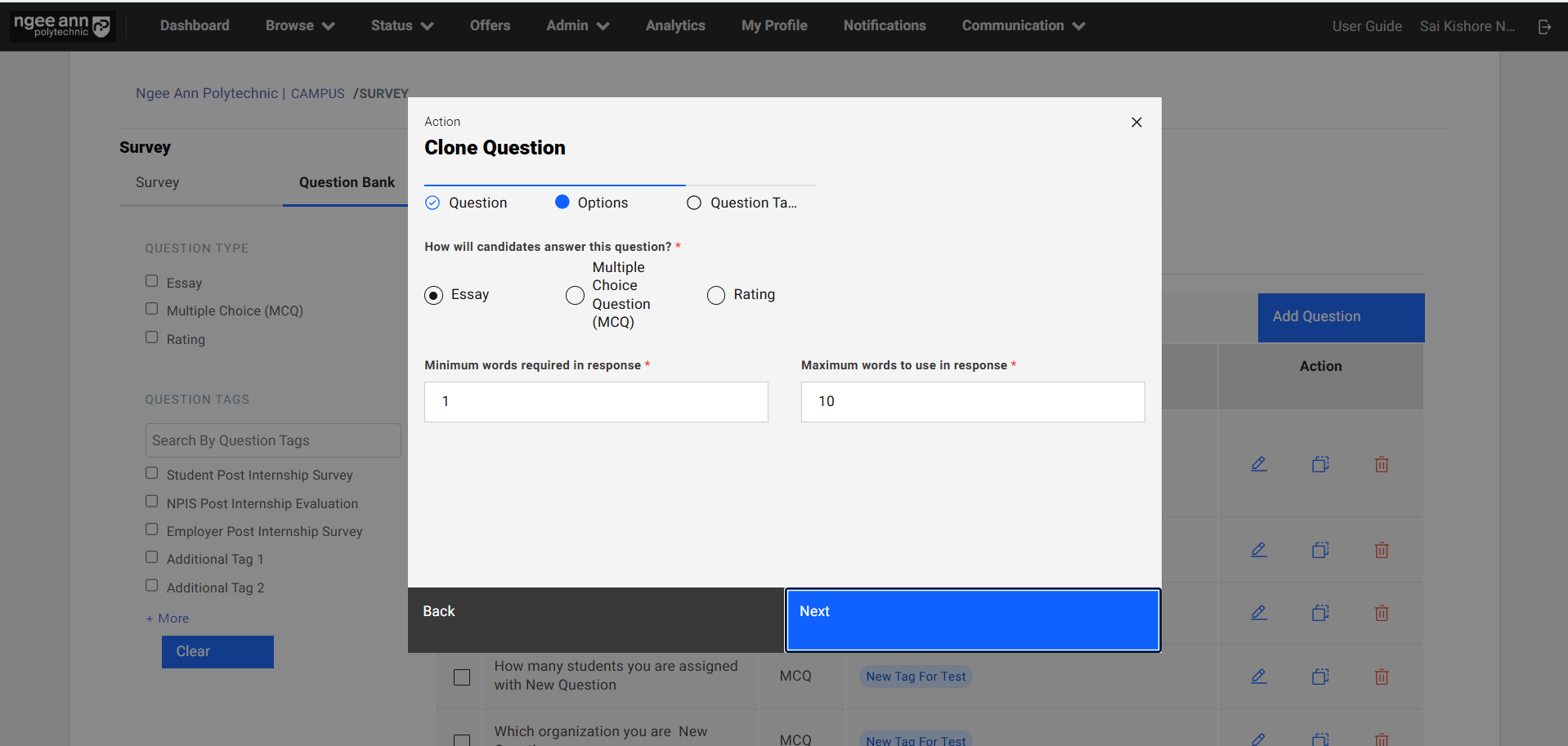
Task: Click the Ngee Ann Polytechnic logo
Action: click(x=62, y=26)
